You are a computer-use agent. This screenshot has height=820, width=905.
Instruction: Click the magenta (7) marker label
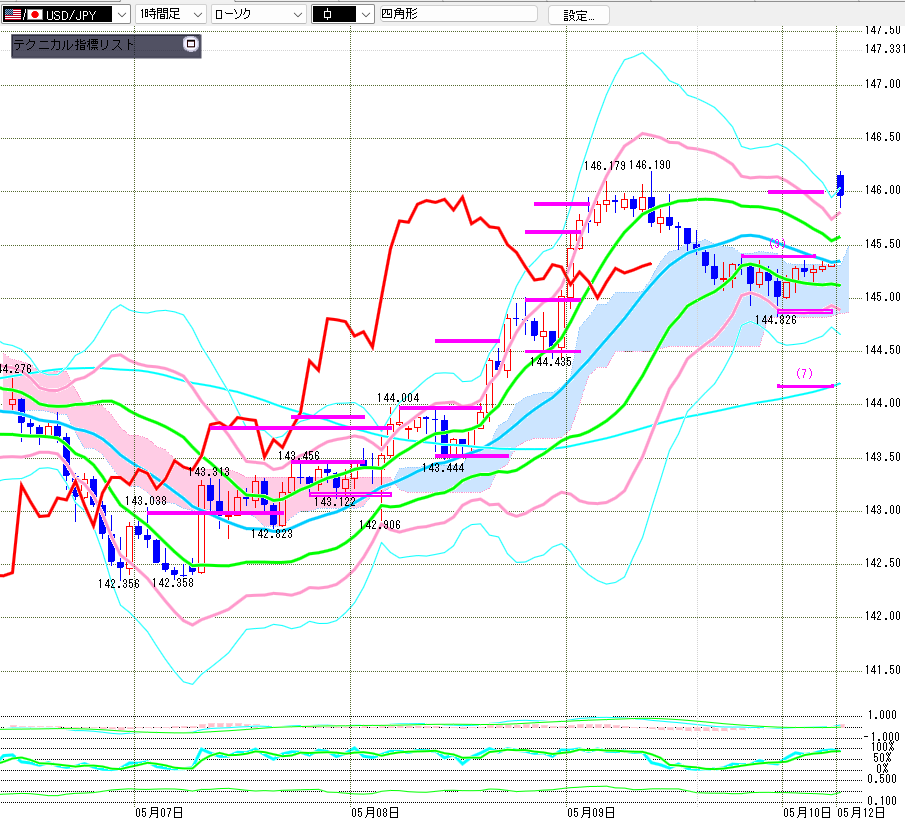[805, 373]
